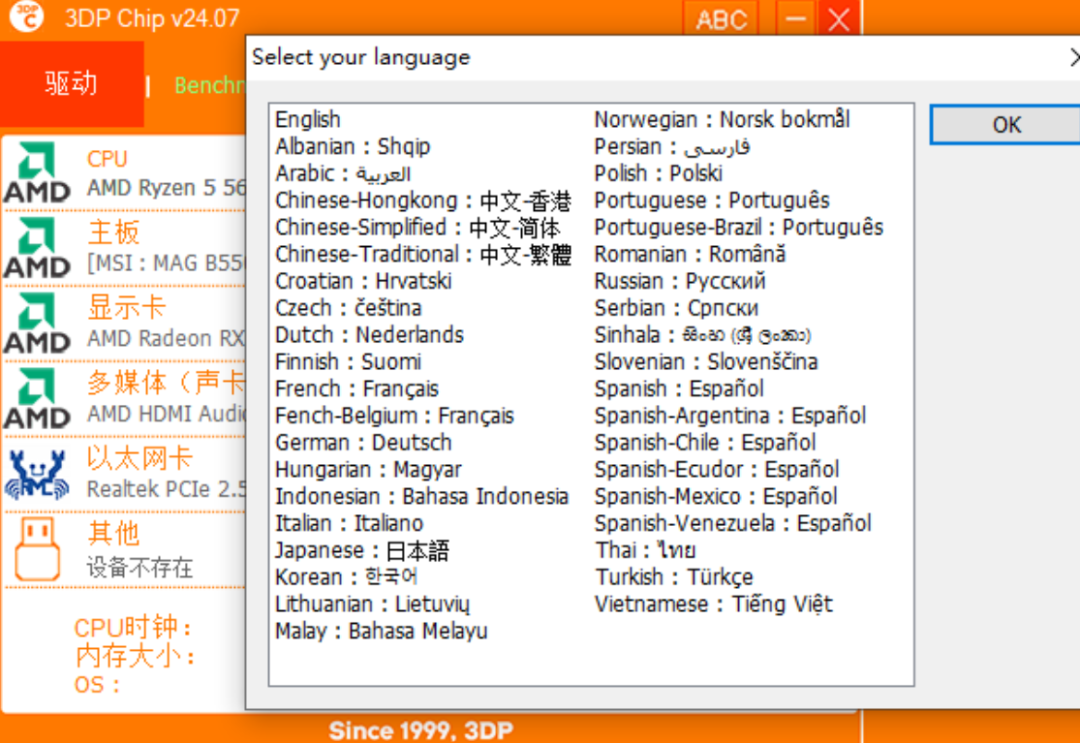The height and width of the screenshot is (743, 1080).
Task: Select Croatian : Hrvatski
Action: tap(363, 281)
